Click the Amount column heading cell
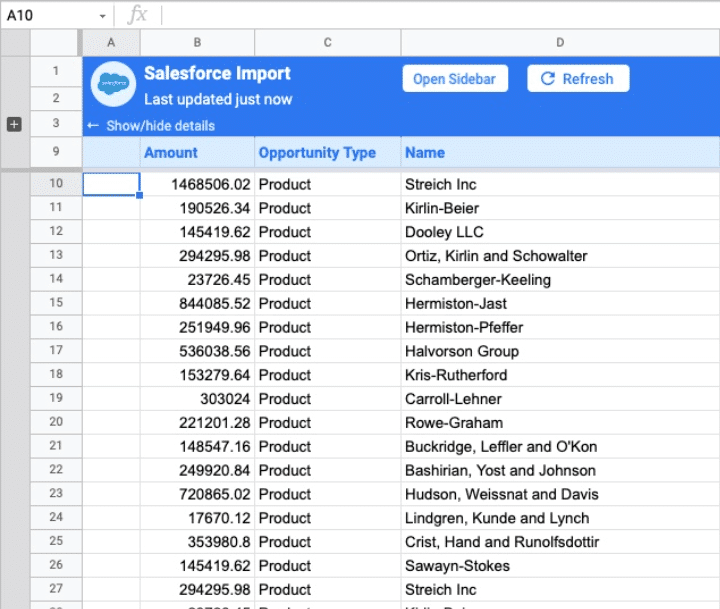This screenshot has width=720, height=609. pos(197,152)
